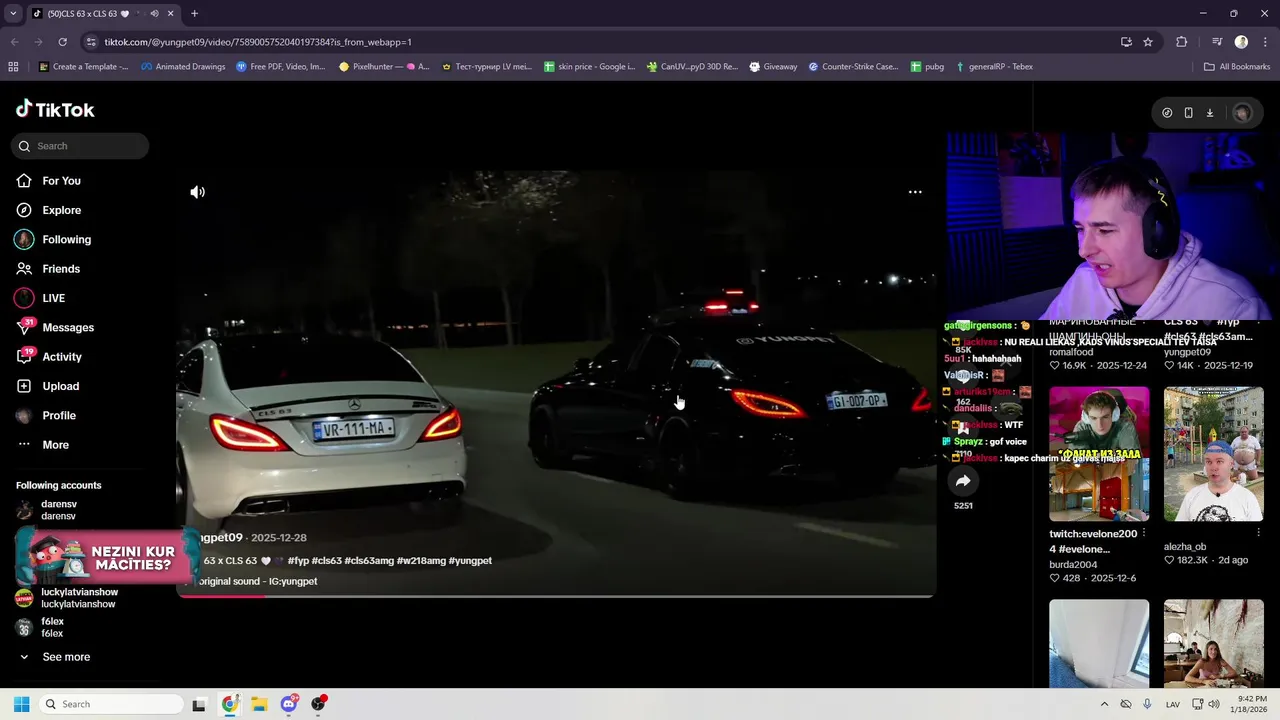Click the TikTok coins icon in top pill

point(1167,113)
